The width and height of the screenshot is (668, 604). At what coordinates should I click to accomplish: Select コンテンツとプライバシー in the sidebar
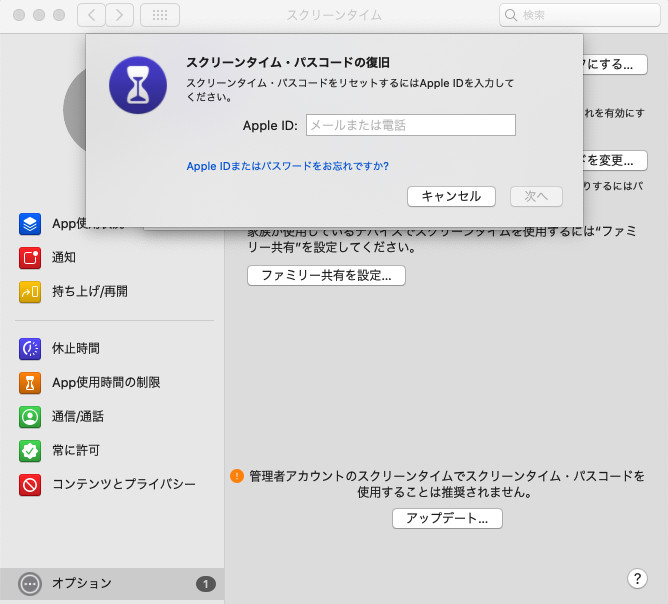pos(124,485)
